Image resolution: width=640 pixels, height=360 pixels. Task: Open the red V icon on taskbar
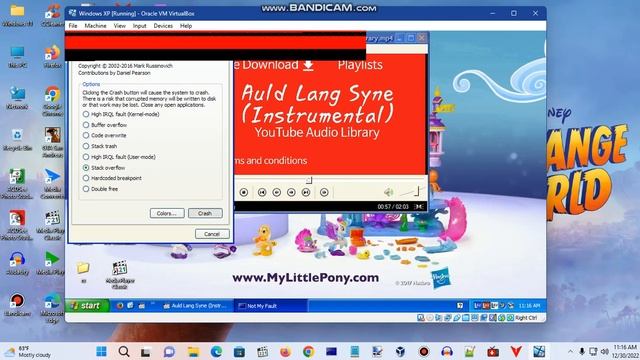(516, 351)
